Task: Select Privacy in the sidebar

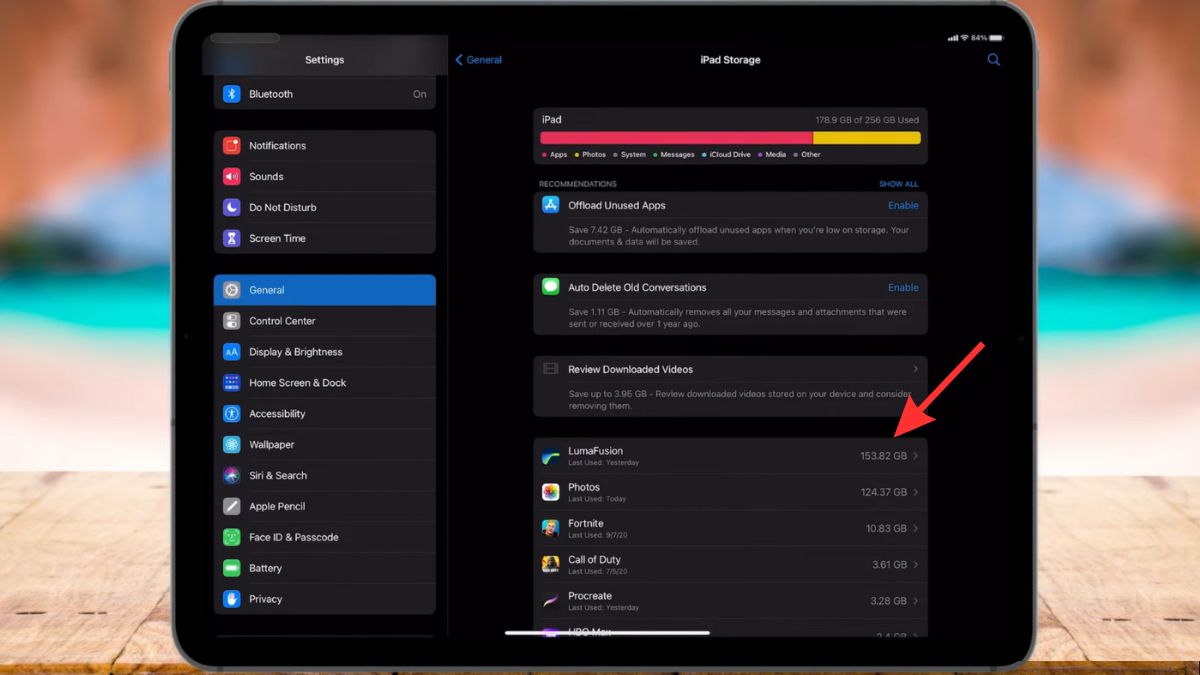Action: click(x=265, y=599)
